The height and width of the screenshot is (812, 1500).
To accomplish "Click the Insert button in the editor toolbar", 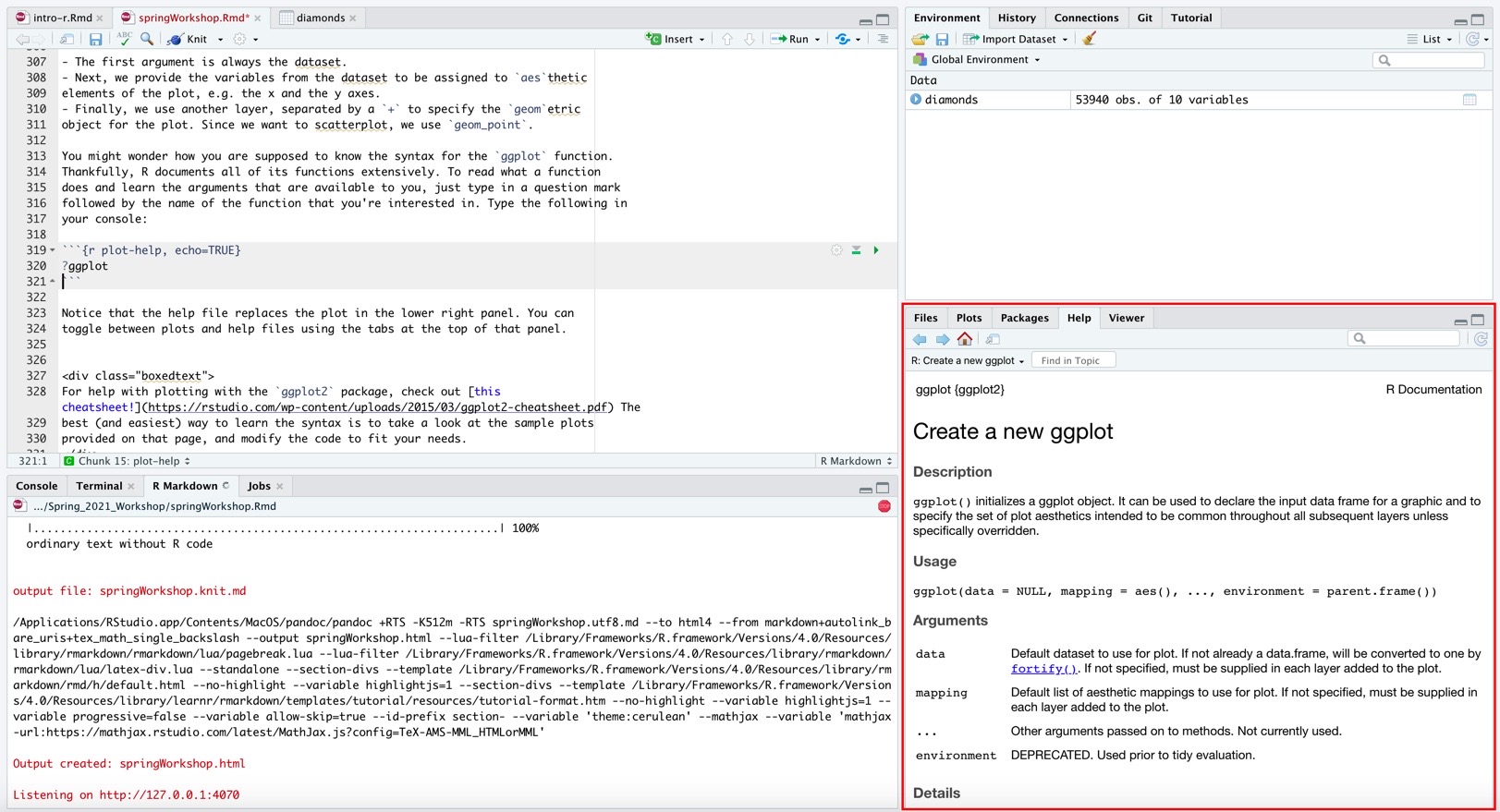I will 670,39.
